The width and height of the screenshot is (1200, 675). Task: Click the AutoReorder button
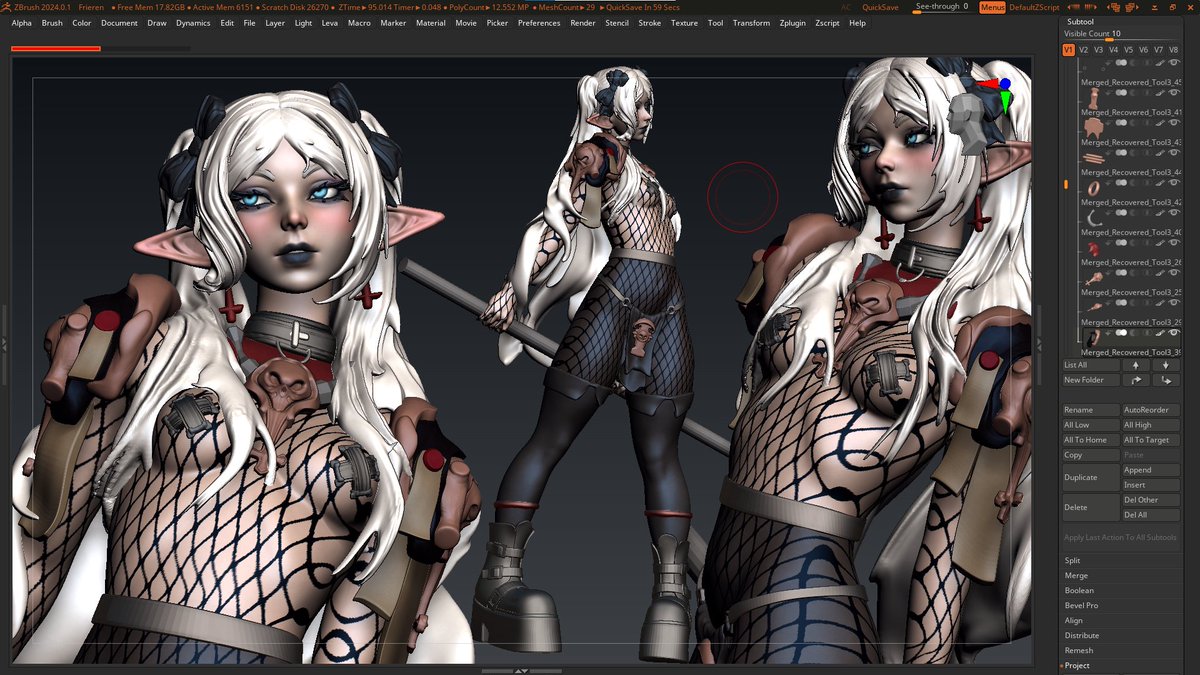coord(1151,410)
